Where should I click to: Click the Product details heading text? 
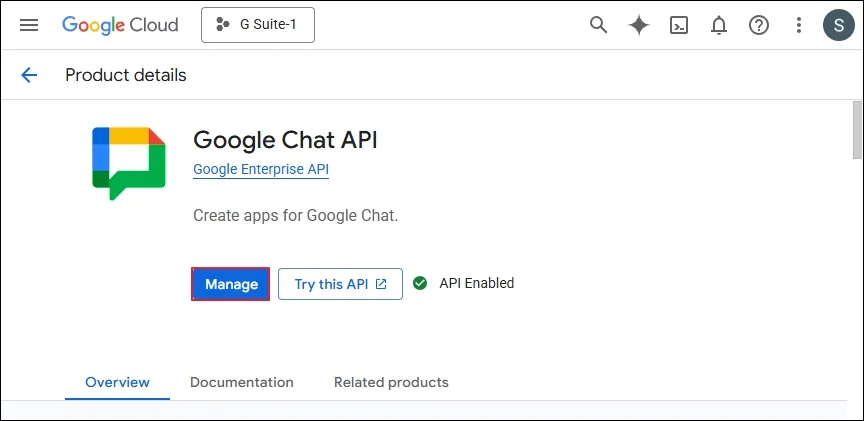coord(126,75)
